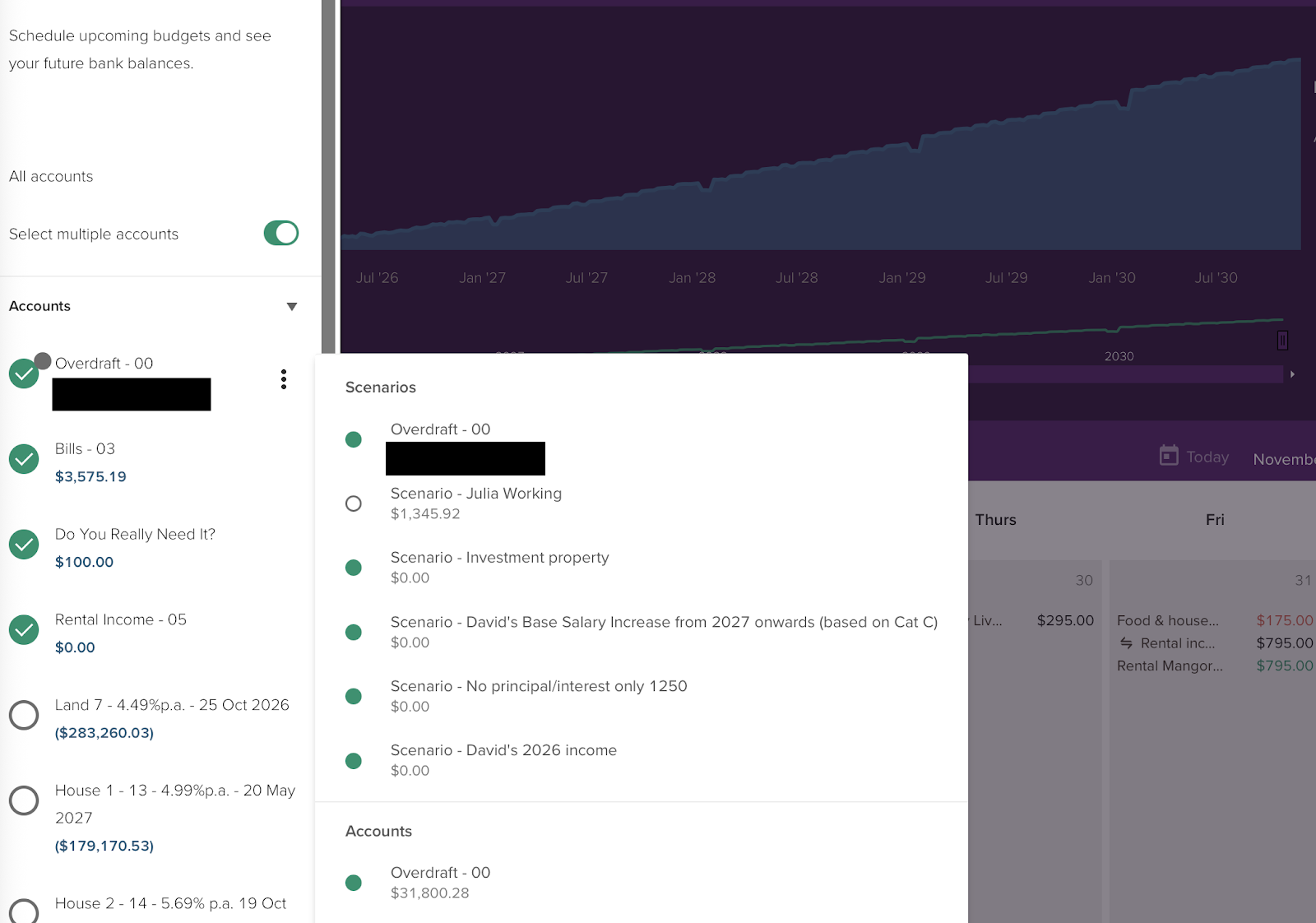Select David's Base Salary Increase scenario entry

[x=663, y=623]
